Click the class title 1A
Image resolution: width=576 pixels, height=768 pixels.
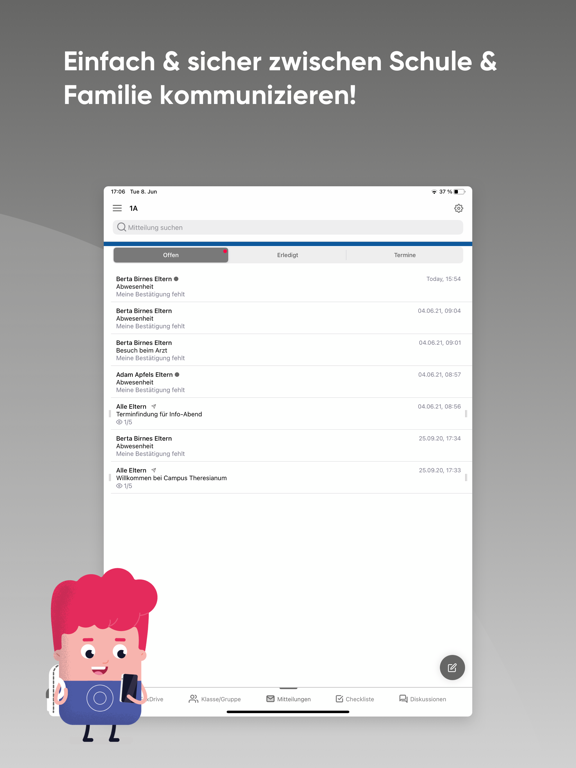point(133,209)
